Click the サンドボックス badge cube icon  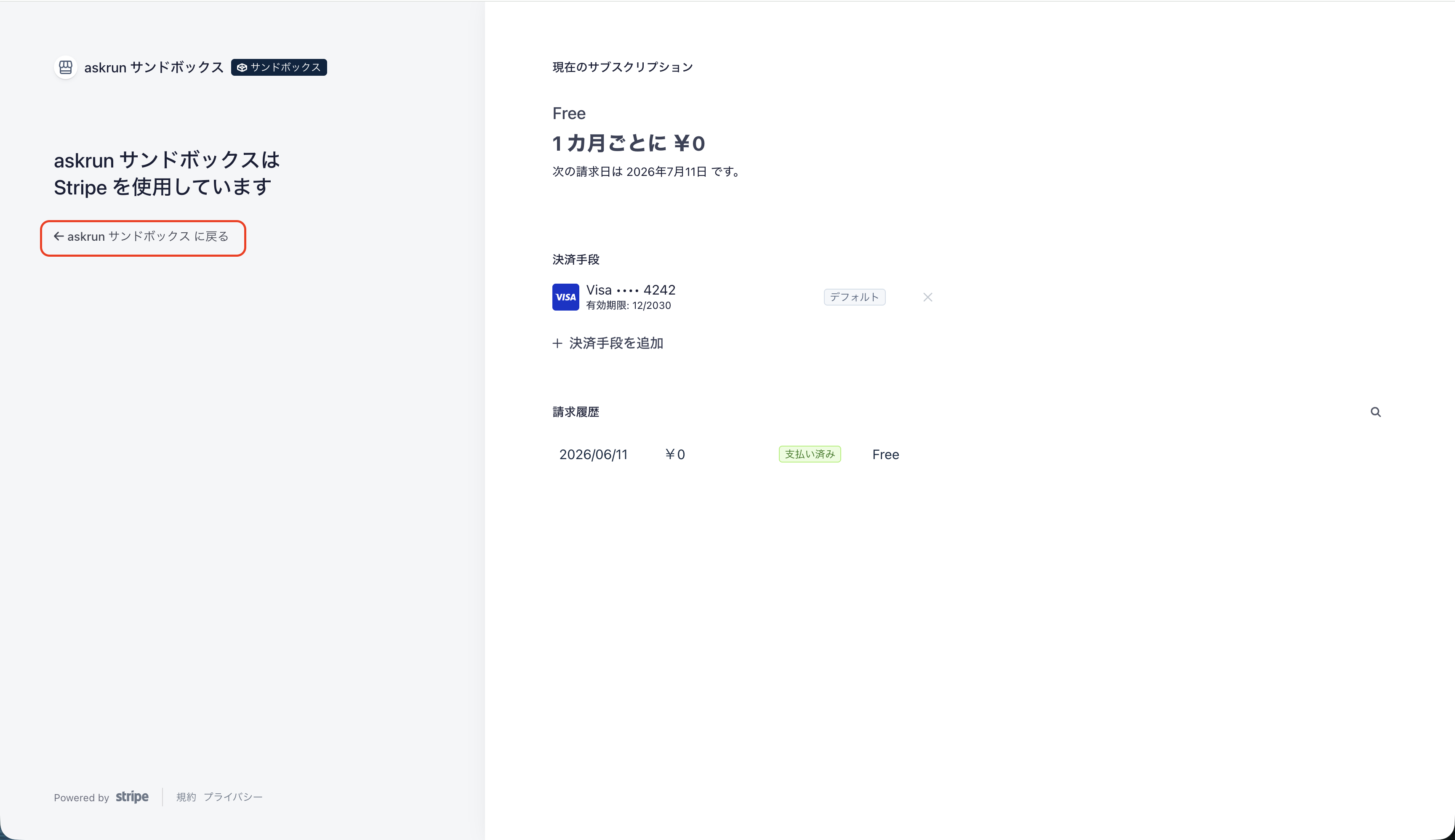pyautogui.click(x=242, y=67)
